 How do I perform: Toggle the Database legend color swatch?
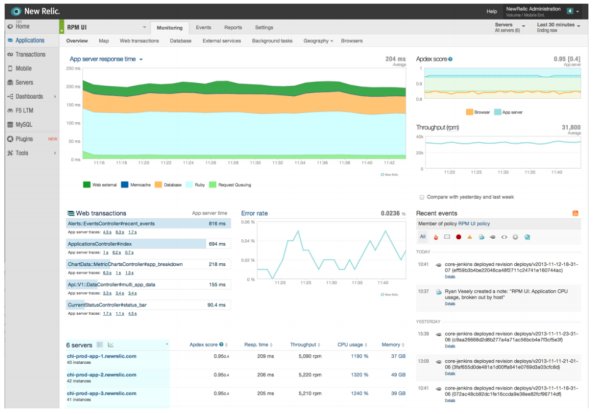158,185
